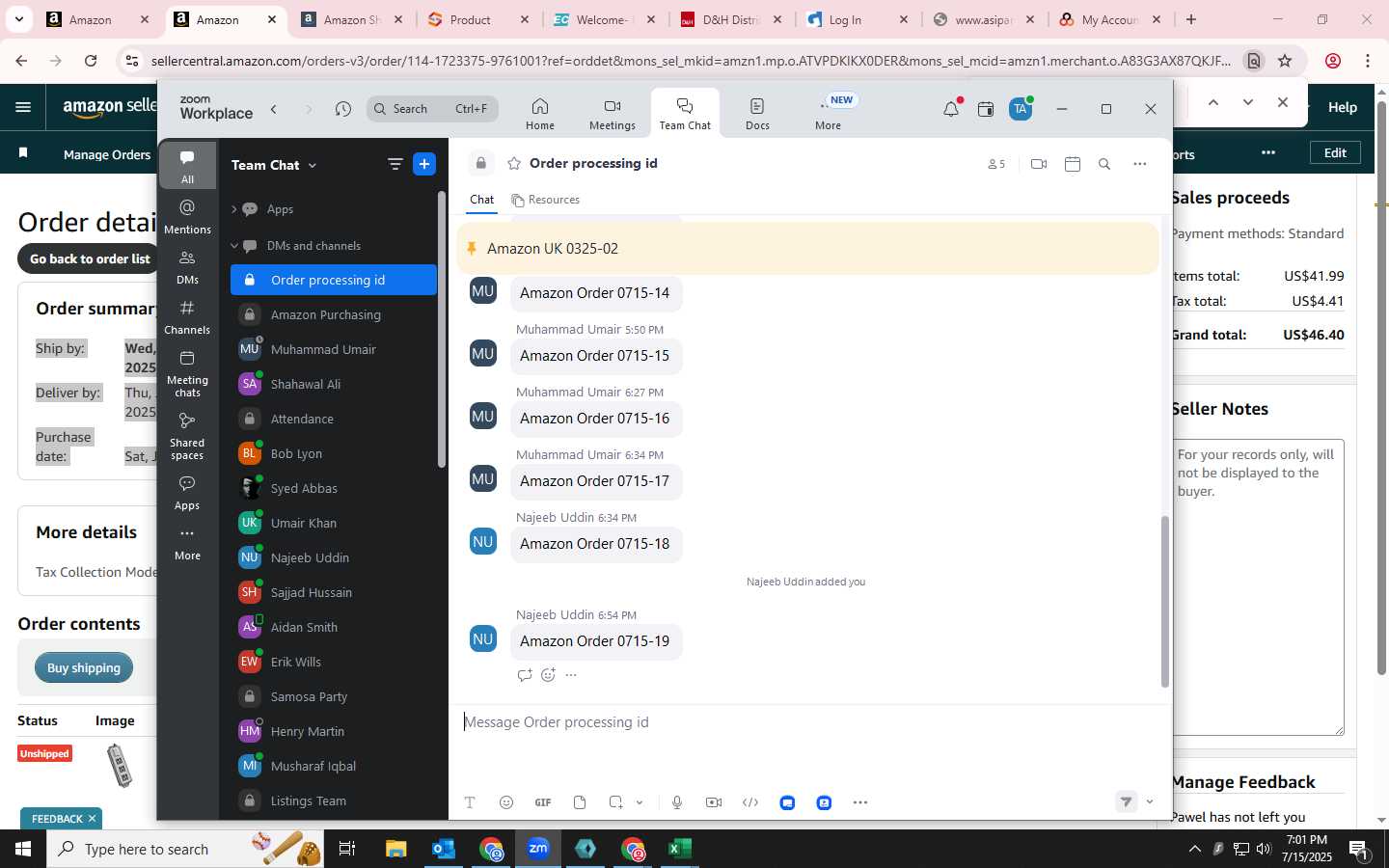This screenshot has width=1389, height=868.
Task: Click Go back to order list button
Action: coord(90,258)
